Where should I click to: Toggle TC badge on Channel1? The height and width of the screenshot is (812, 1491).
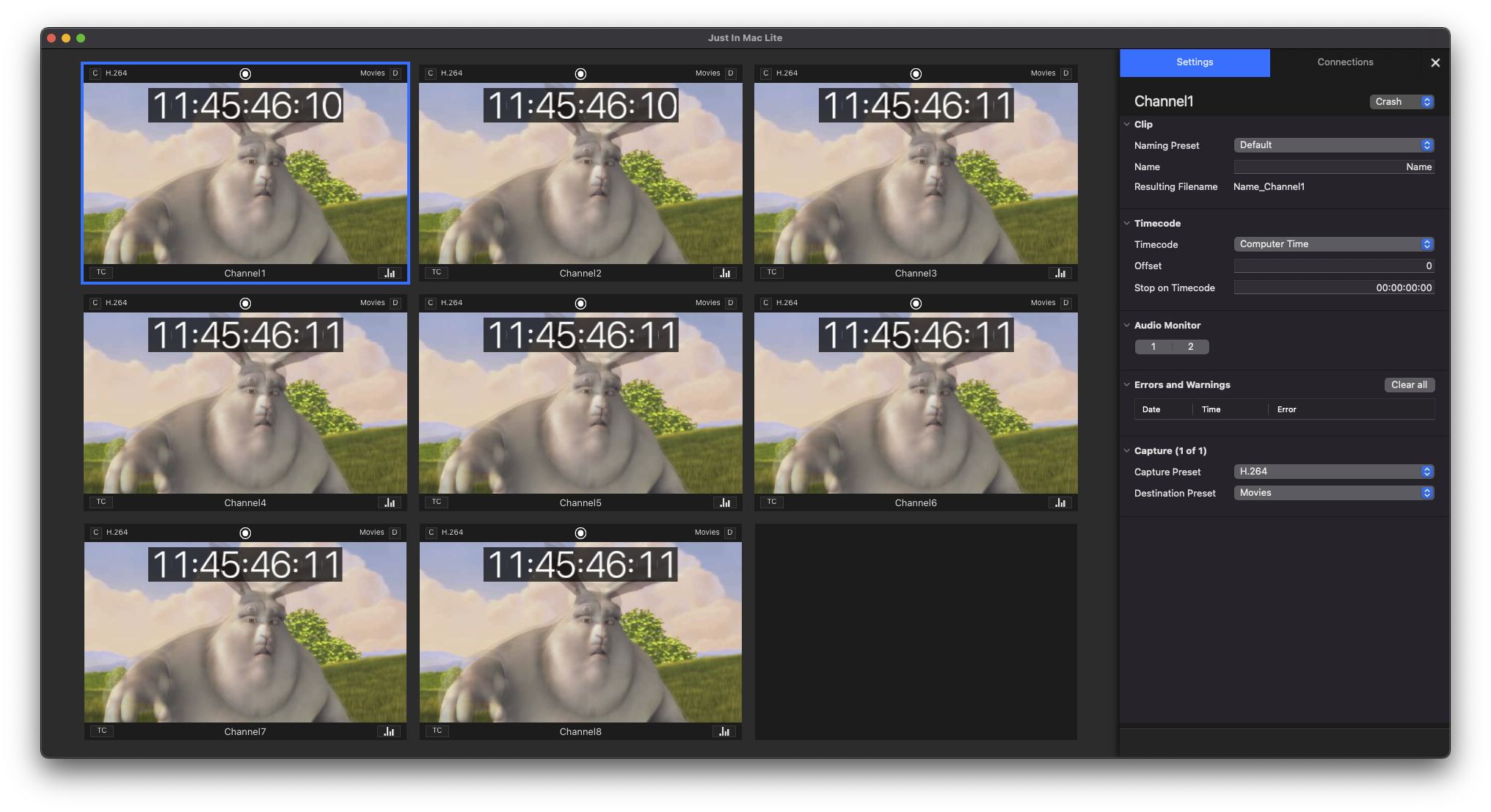tap(101, 272)
